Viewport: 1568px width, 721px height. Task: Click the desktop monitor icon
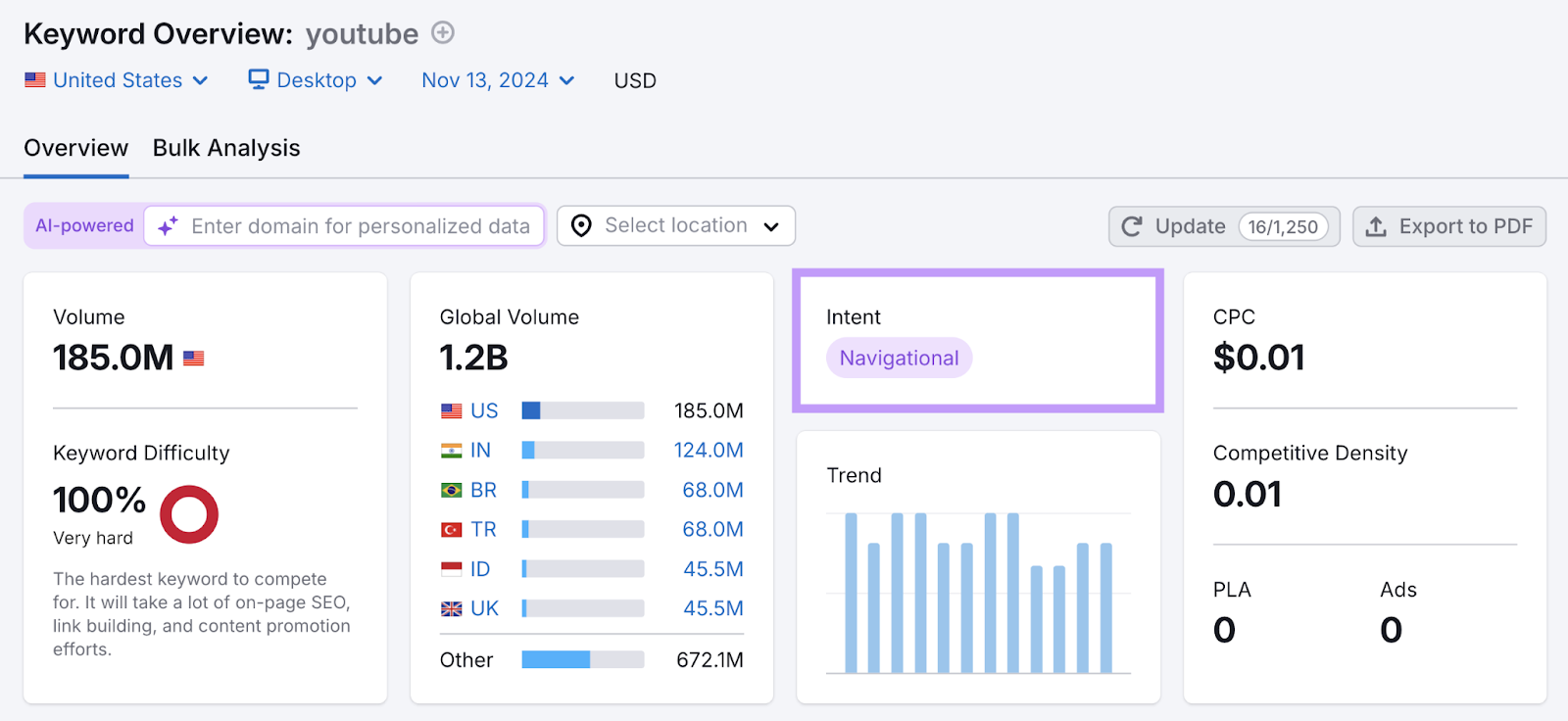pyautogui.click(x=258, y=80)
